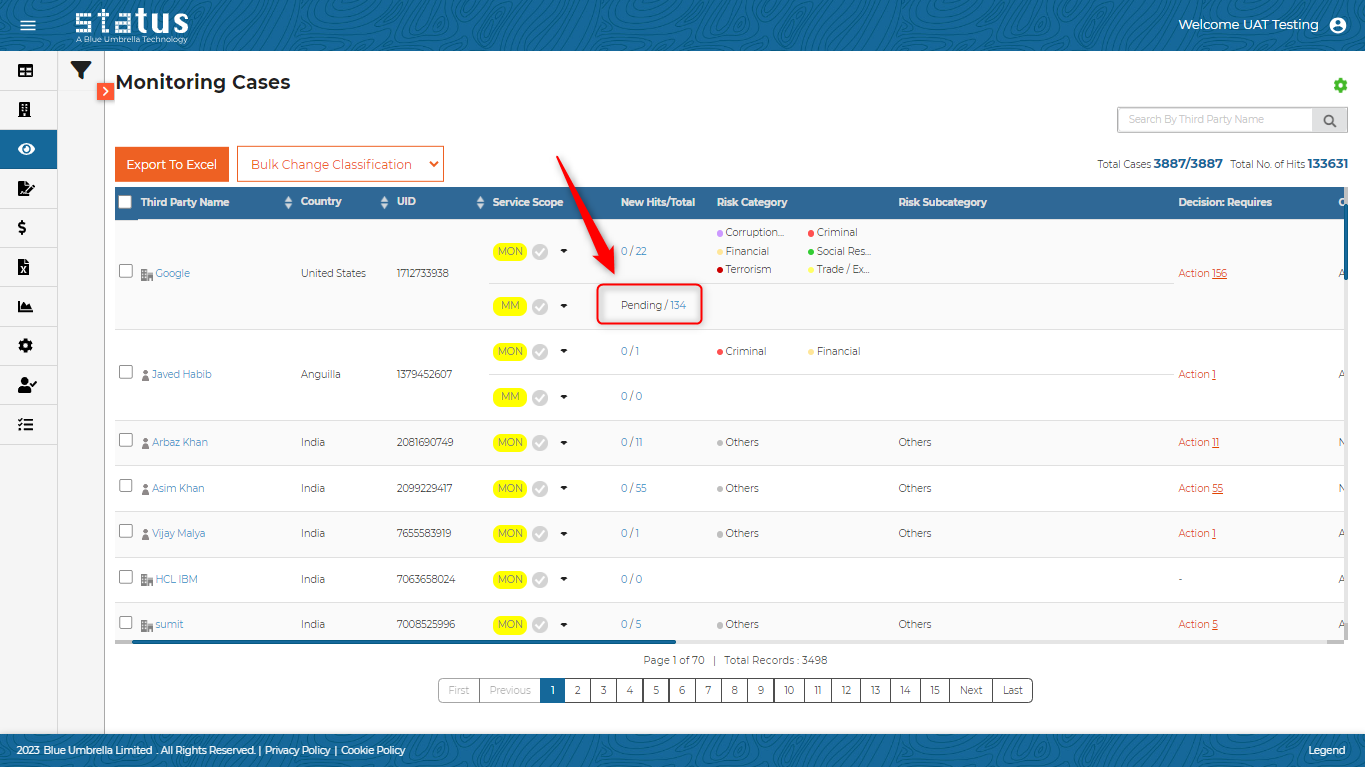Go to page 5 in pagination
The image size is (1365, 767).
tap(655, 690)
